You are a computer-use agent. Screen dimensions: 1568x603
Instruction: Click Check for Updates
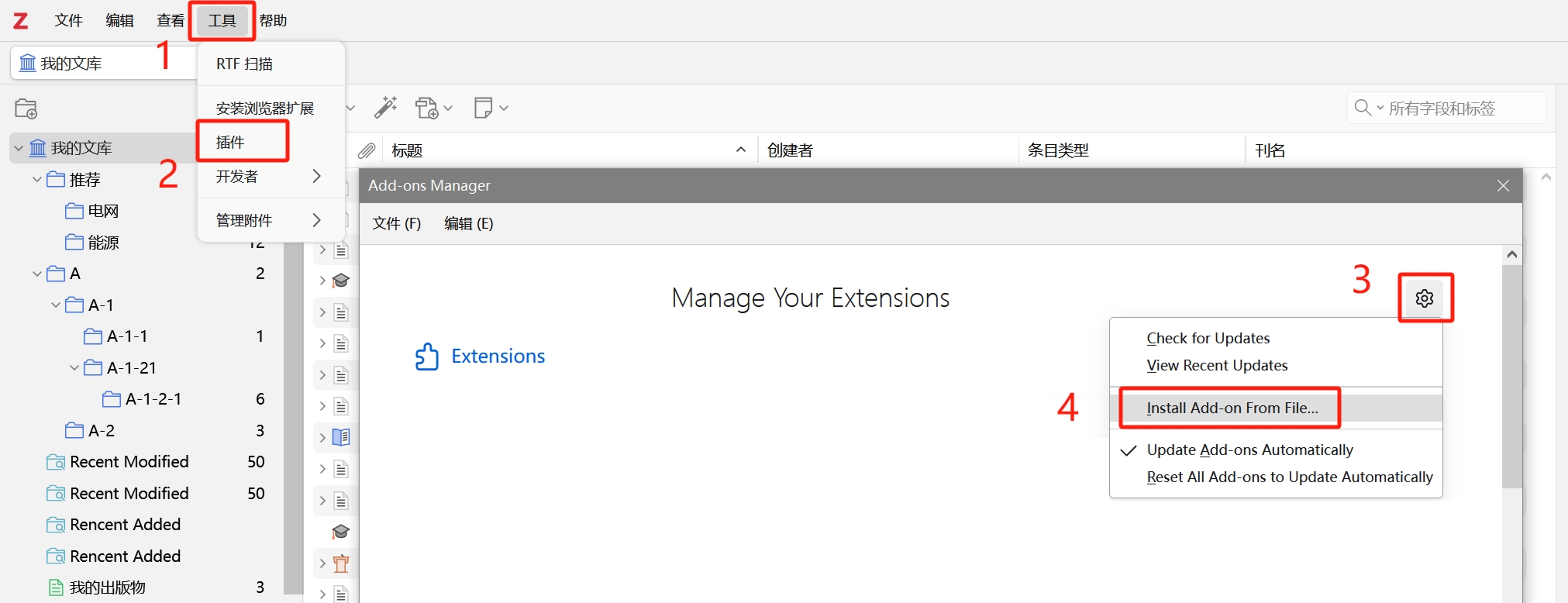coord(1208,338)
